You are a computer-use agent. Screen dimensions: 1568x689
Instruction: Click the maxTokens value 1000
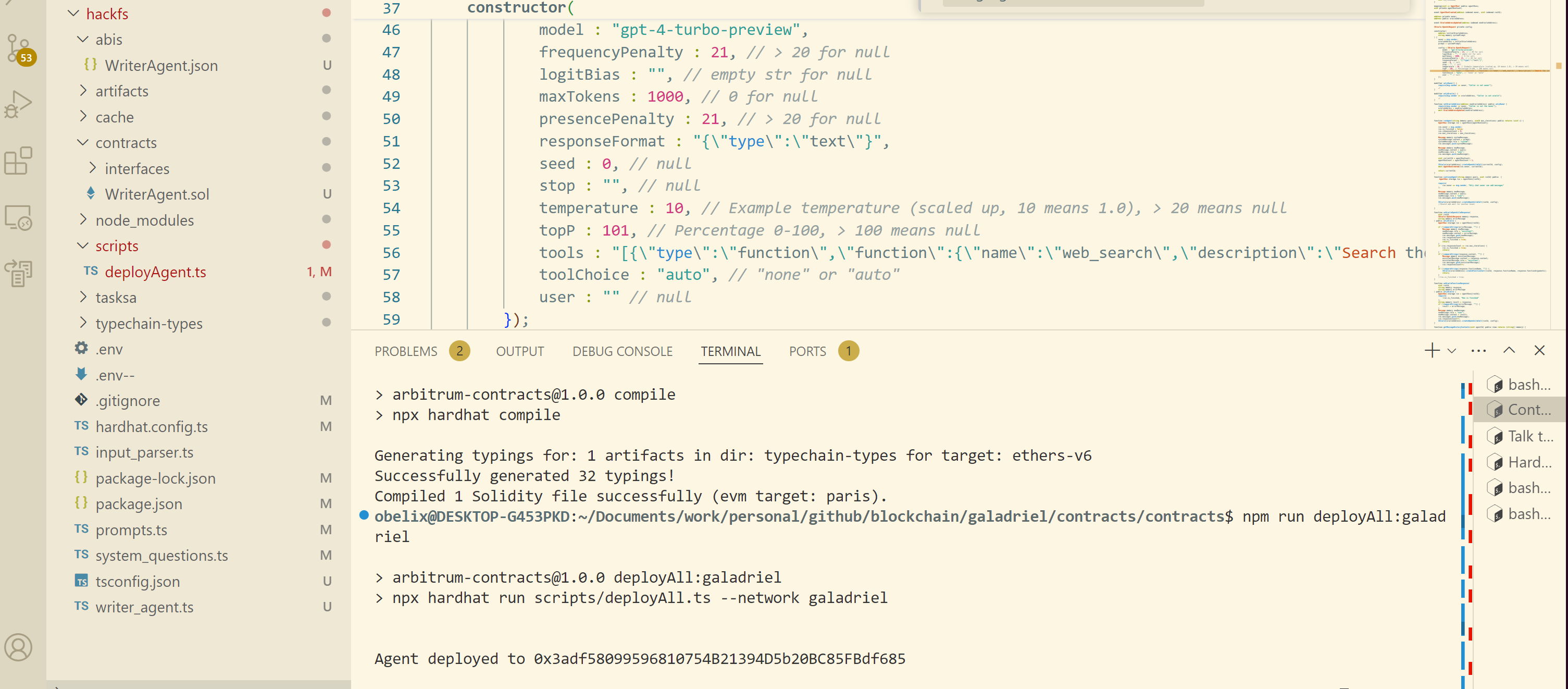point(665,96)
